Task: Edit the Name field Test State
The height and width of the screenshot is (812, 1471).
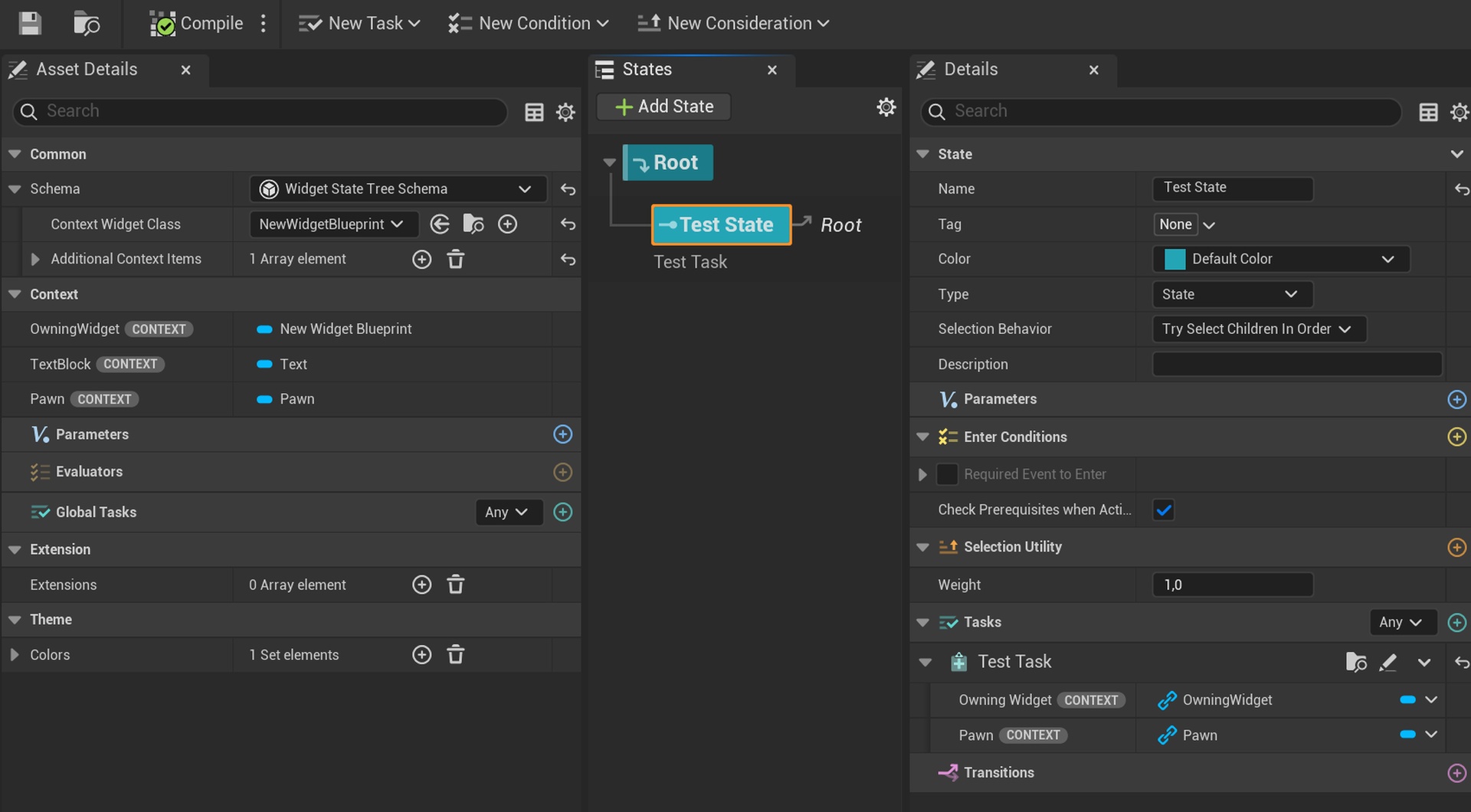Action: click(x=1233, y=188)
